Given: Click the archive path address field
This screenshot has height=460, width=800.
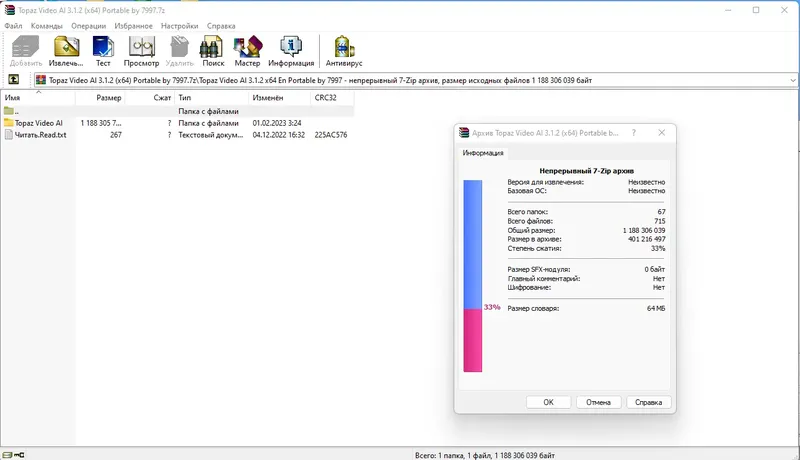Looking at the screenshot, I should [x=414, y=80].
